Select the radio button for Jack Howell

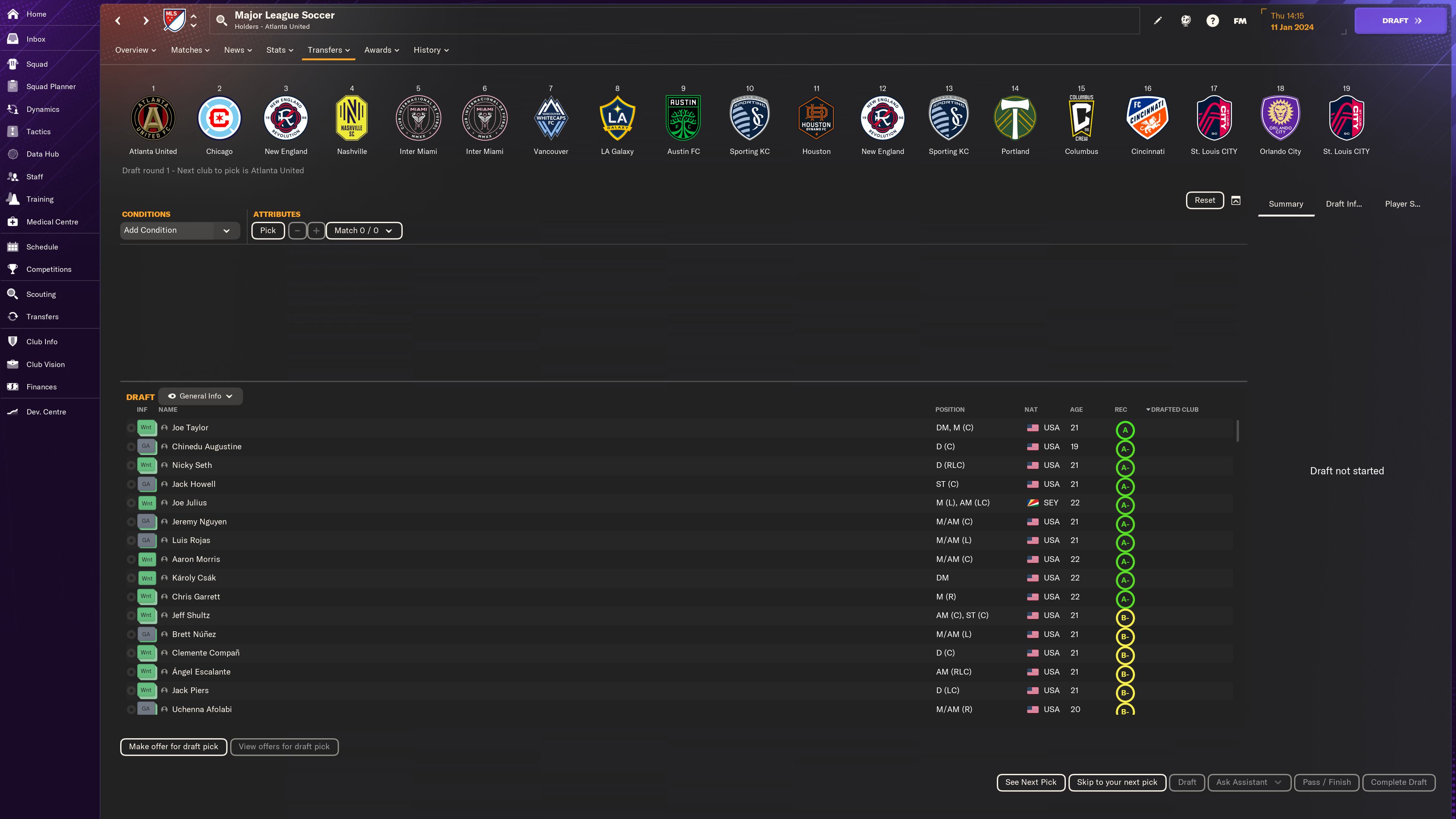click(131, 485)
